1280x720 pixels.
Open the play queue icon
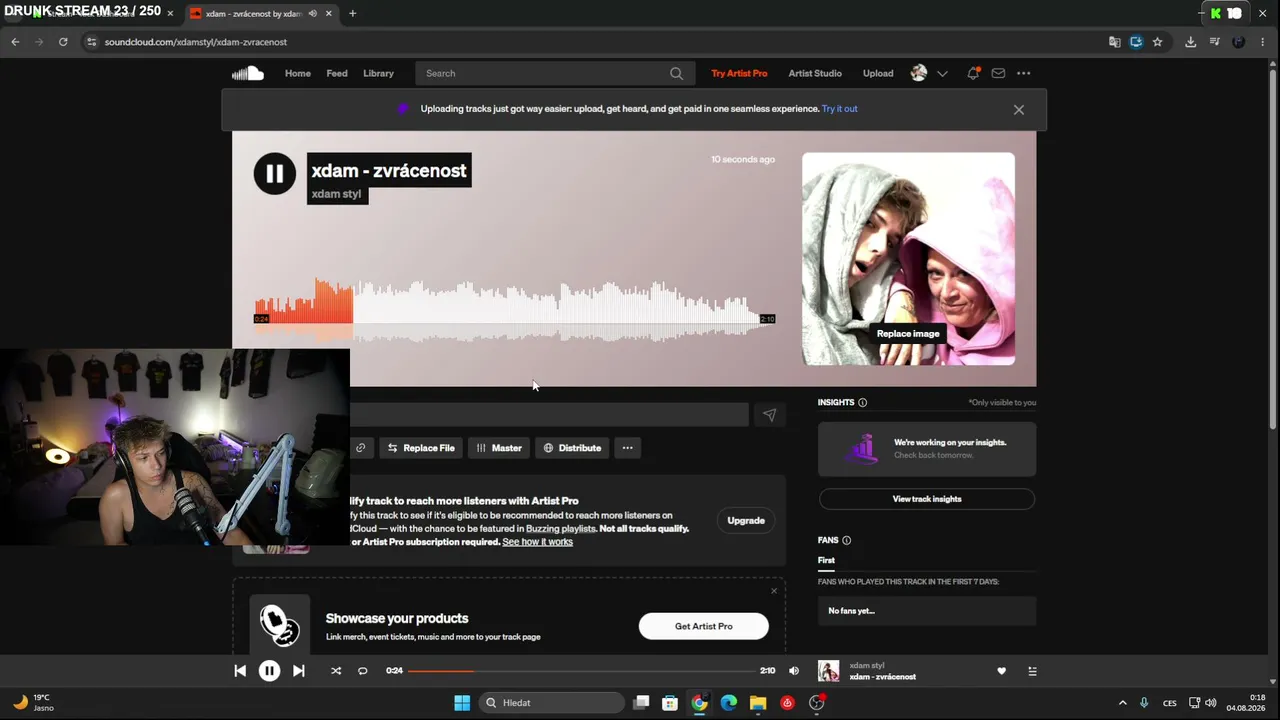(1032, 671)
